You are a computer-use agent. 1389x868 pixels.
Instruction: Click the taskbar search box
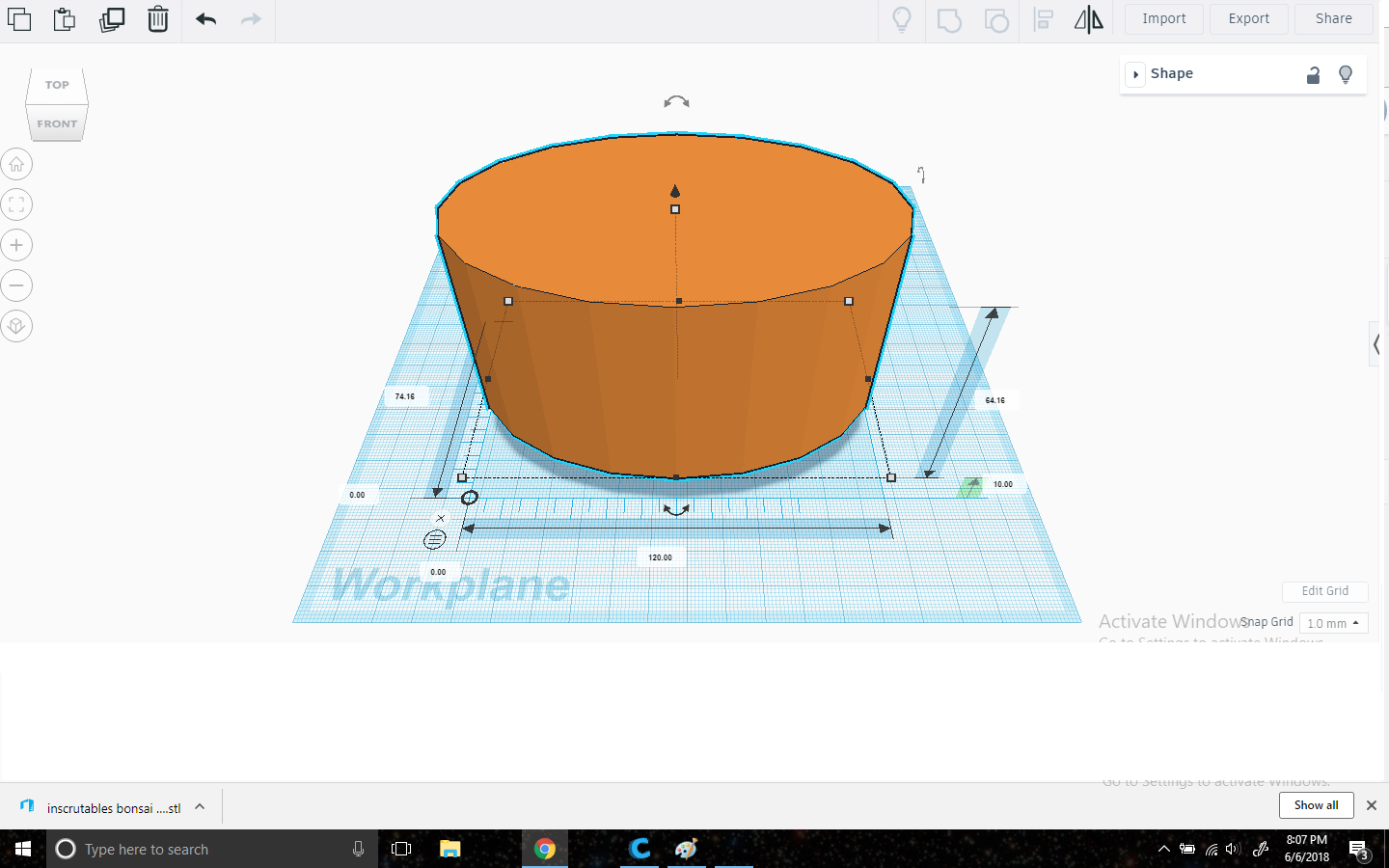tap(212, 849)
